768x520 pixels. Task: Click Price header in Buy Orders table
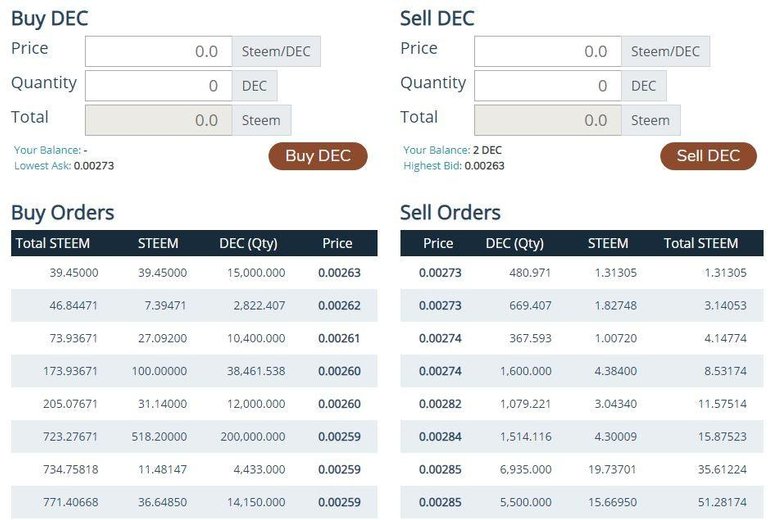(337, 243)
